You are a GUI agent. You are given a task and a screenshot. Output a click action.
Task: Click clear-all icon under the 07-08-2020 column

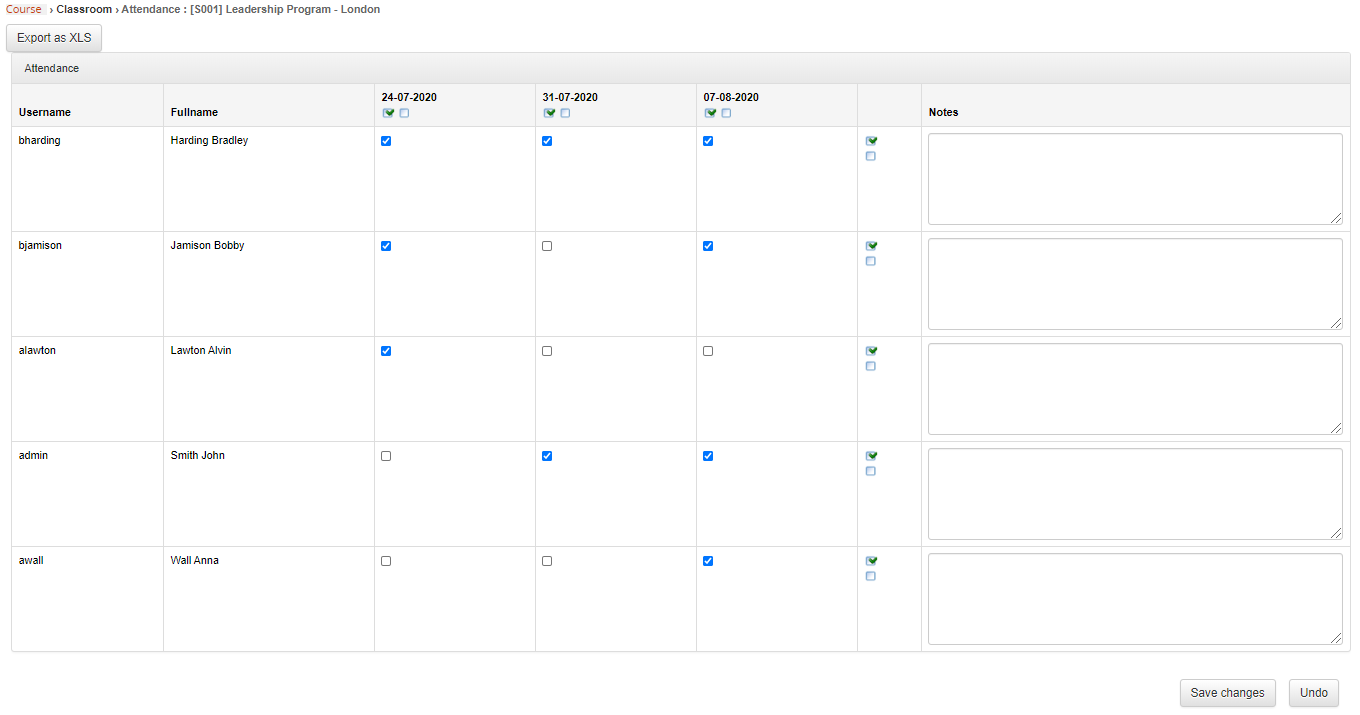coord(726,113)
